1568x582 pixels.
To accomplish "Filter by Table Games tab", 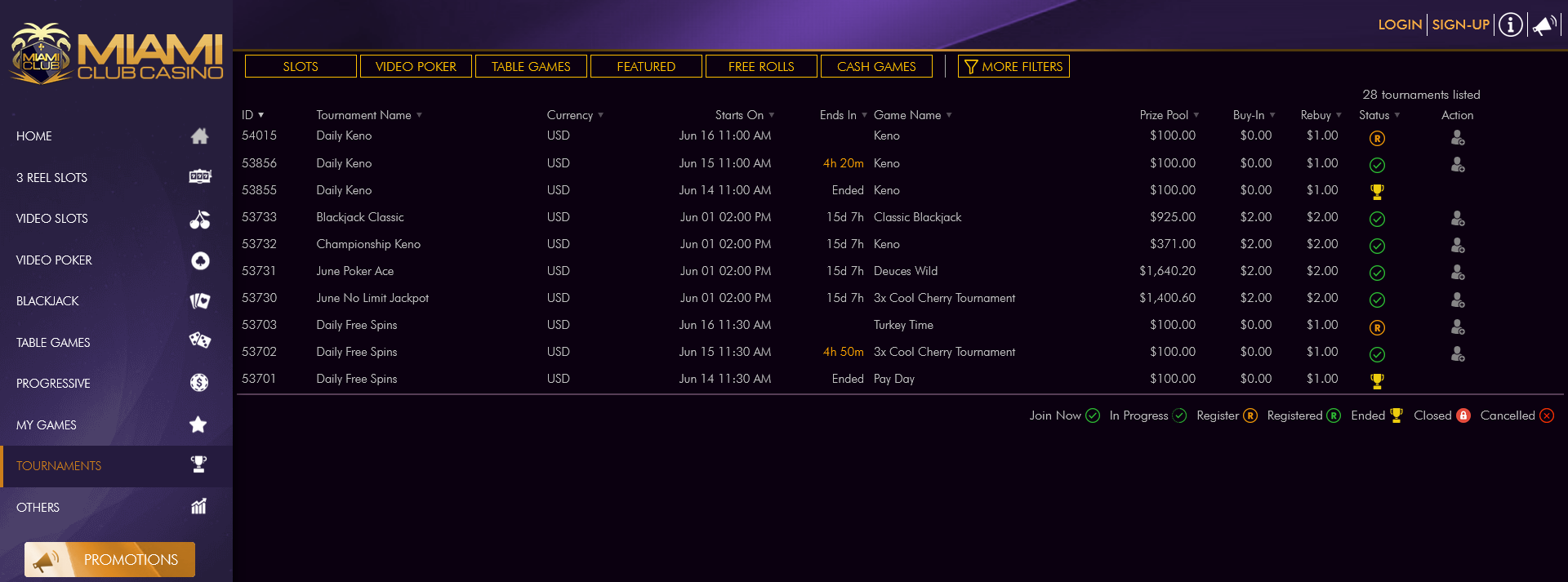I will 531,66.
